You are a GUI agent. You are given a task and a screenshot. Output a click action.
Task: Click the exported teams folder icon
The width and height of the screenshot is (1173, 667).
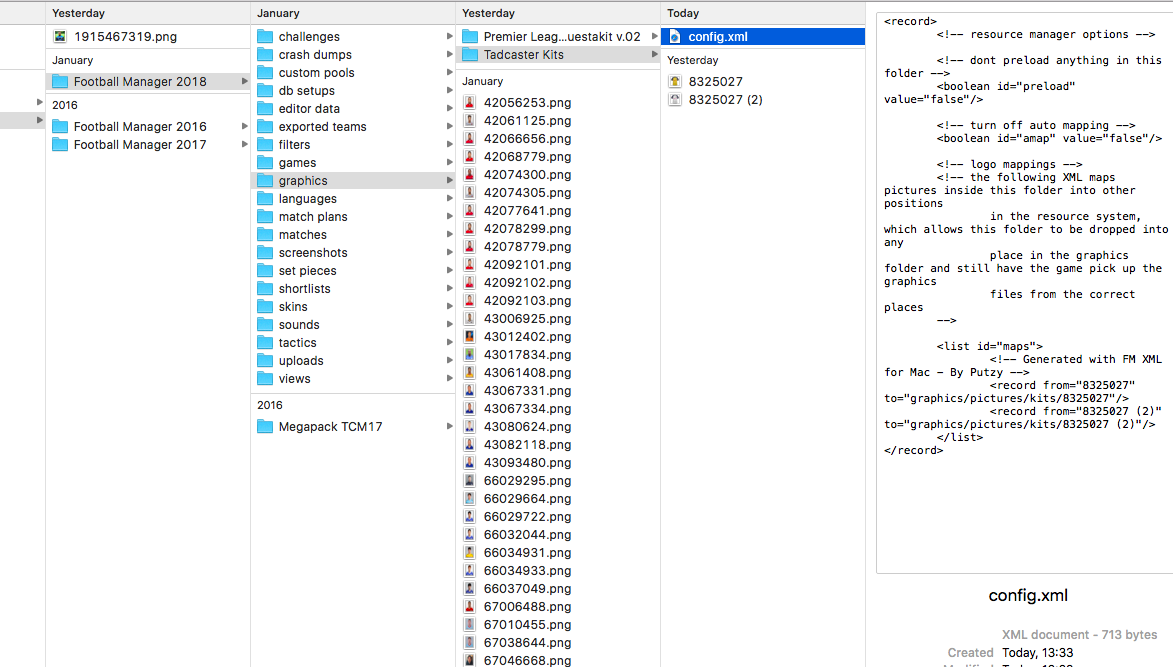point(265,126)
